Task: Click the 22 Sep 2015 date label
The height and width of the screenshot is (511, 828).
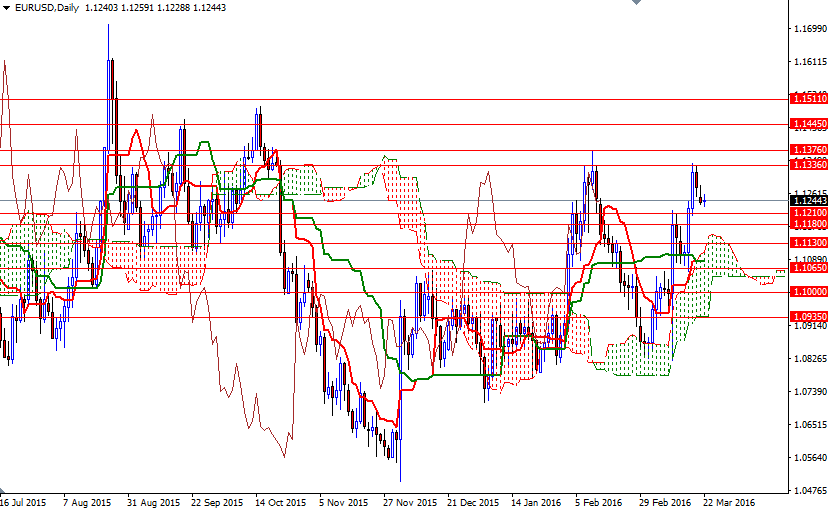Action: pyautogui.click(x=217, y=503)
